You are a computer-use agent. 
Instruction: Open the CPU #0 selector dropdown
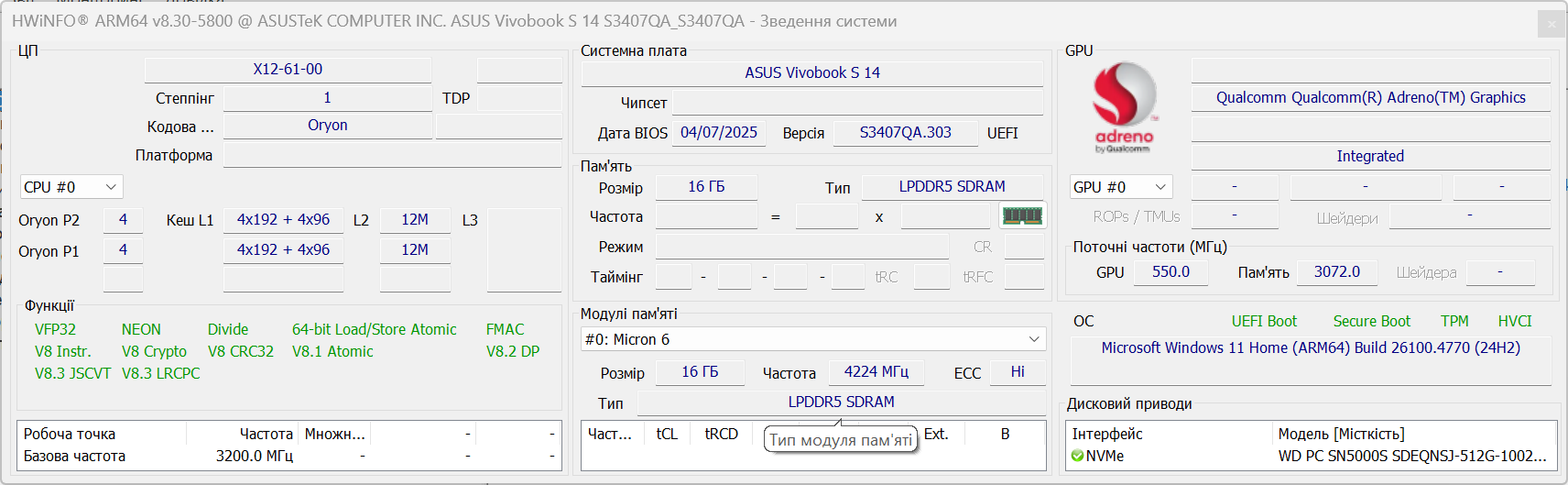71,187
